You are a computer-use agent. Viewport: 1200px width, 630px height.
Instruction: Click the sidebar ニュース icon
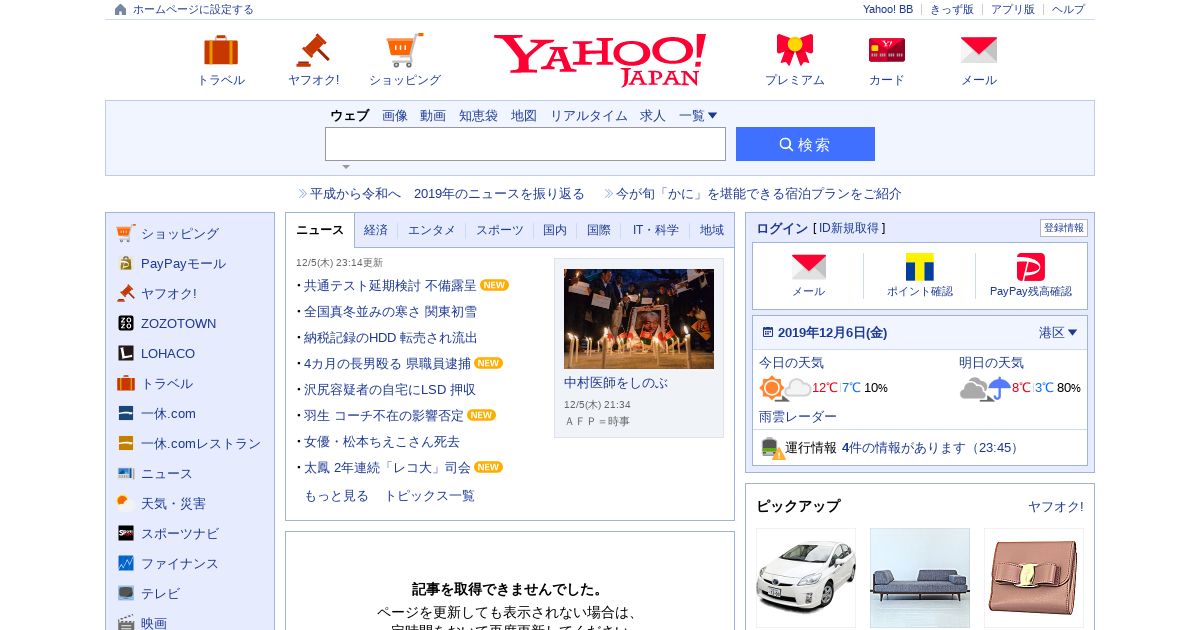pyautogui.click(x=125, y=473)
